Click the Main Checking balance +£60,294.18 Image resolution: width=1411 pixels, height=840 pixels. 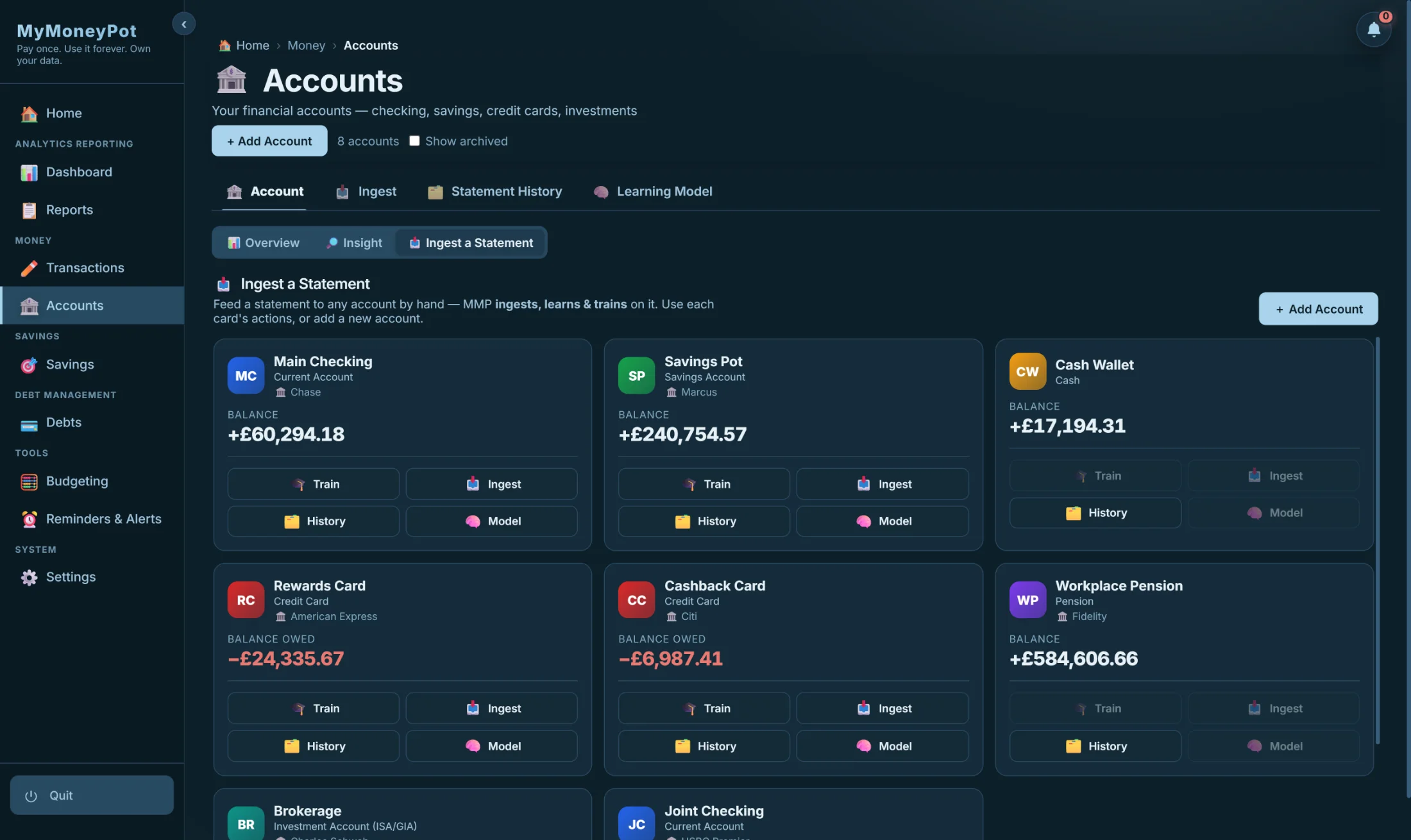pos(286,434)
